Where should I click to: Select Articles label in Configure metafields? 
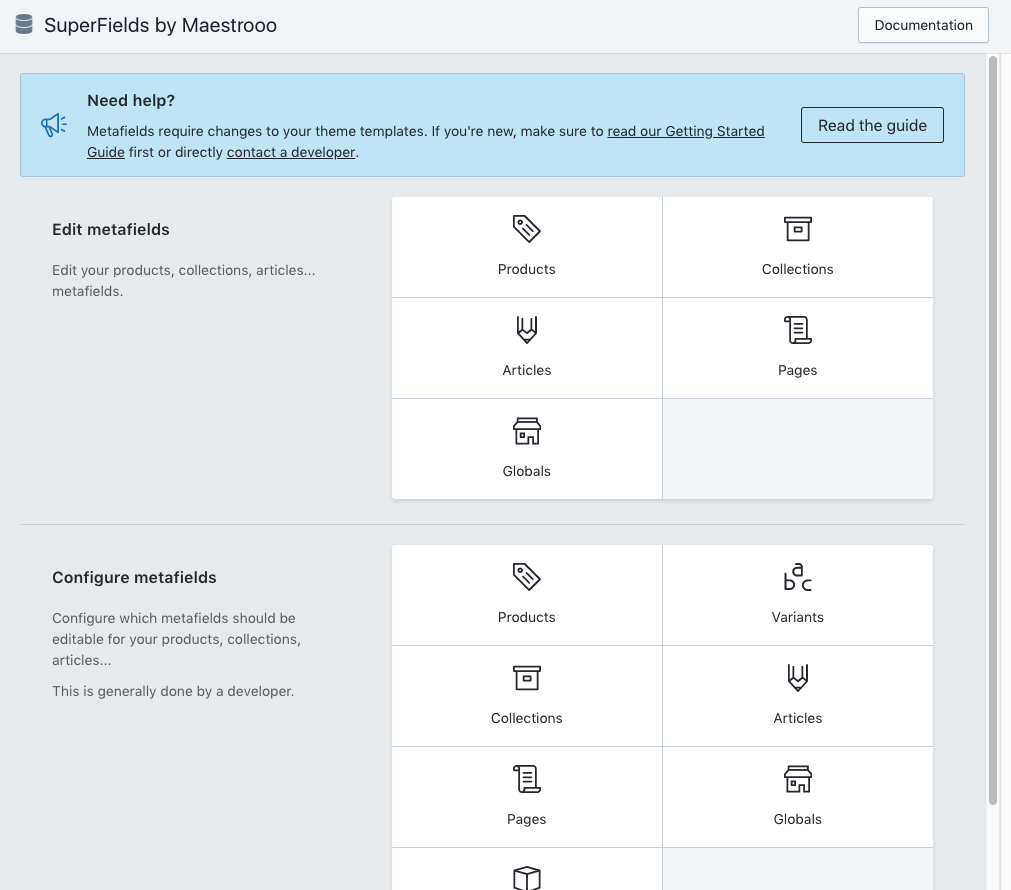[x=798, y=718]
